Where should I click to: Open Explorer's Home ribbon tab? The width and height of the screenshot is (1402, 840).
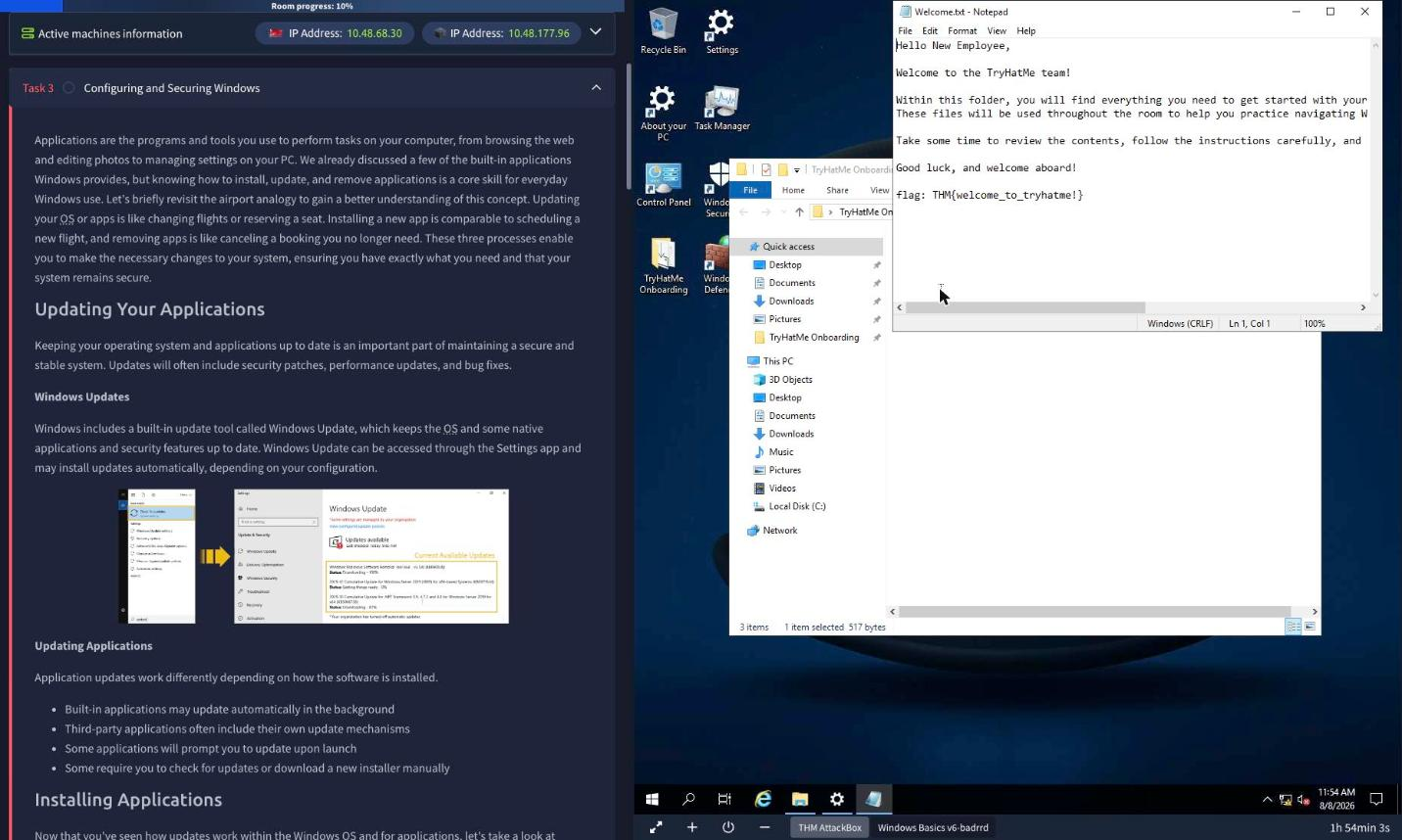(x=793, y=190)
